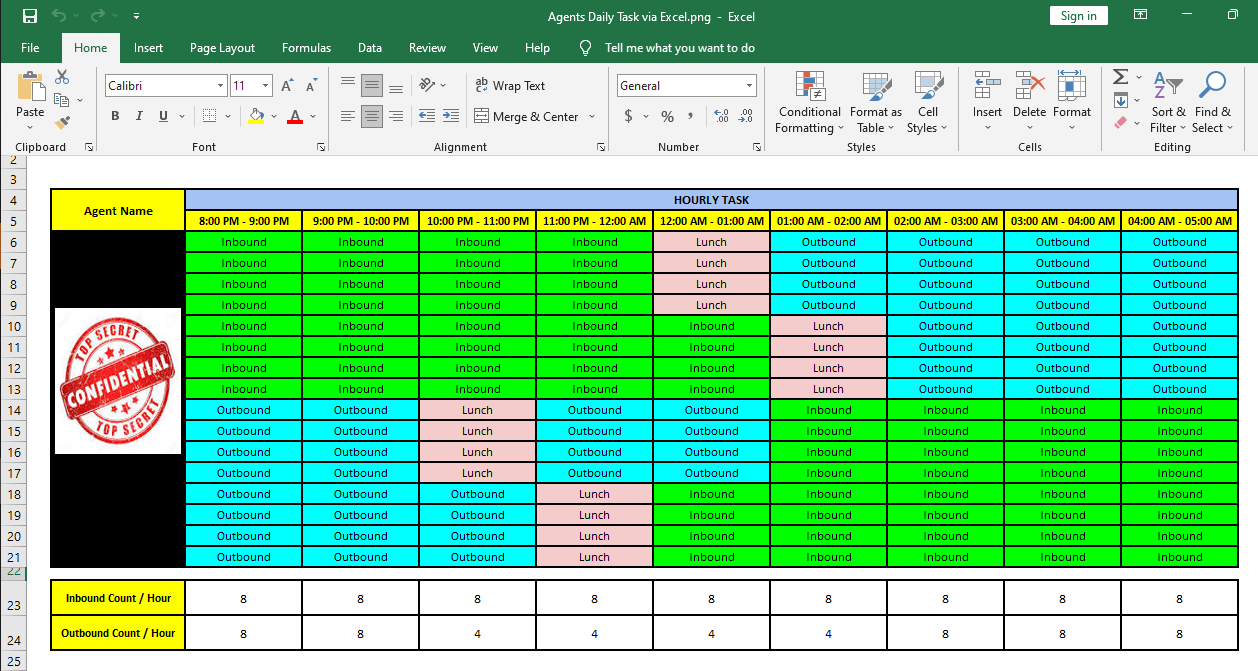Viewport: 1258px width, 671px height.
Task: Click Tell me what you want to do
Action: pyautogui.click(x=680, y=48)
